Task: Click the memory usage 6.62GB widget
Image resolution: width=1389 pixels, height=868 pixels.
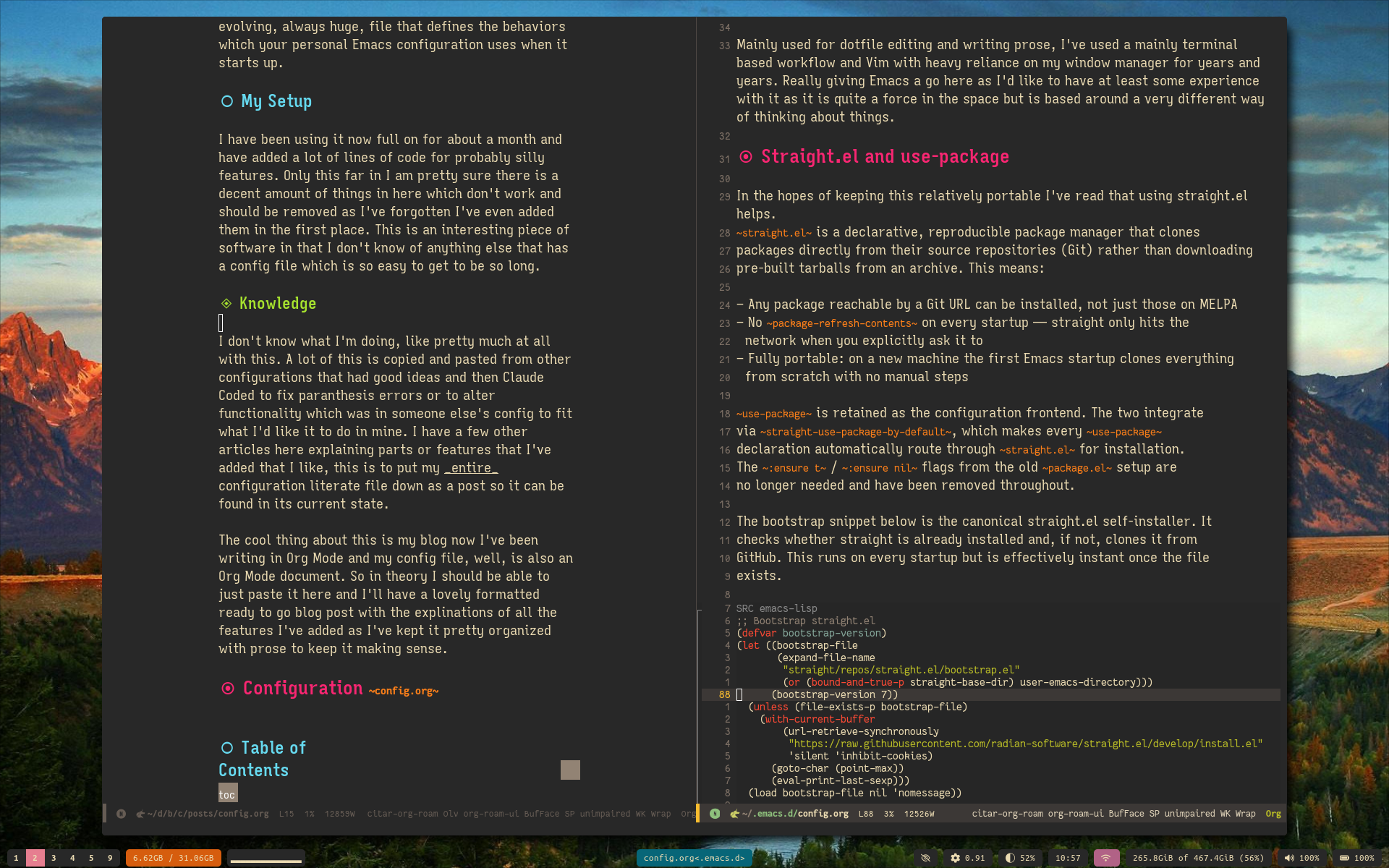Action: point(174,858)
